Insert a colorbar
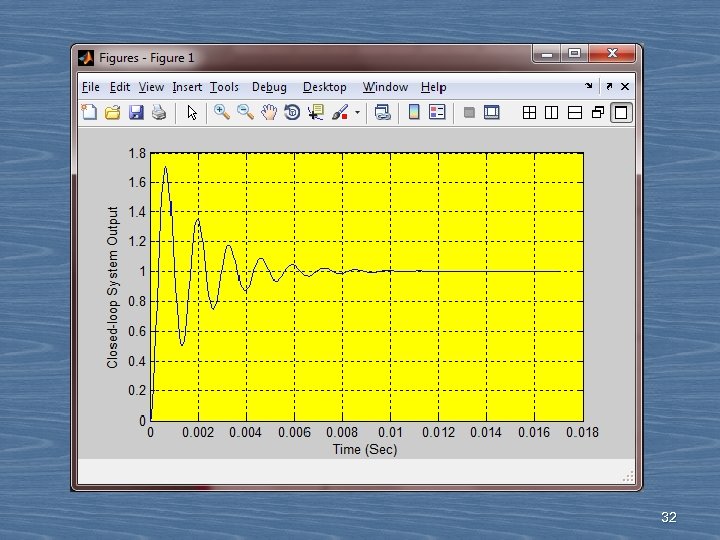This screenshot has height=540, width=720. coord(414,112)
